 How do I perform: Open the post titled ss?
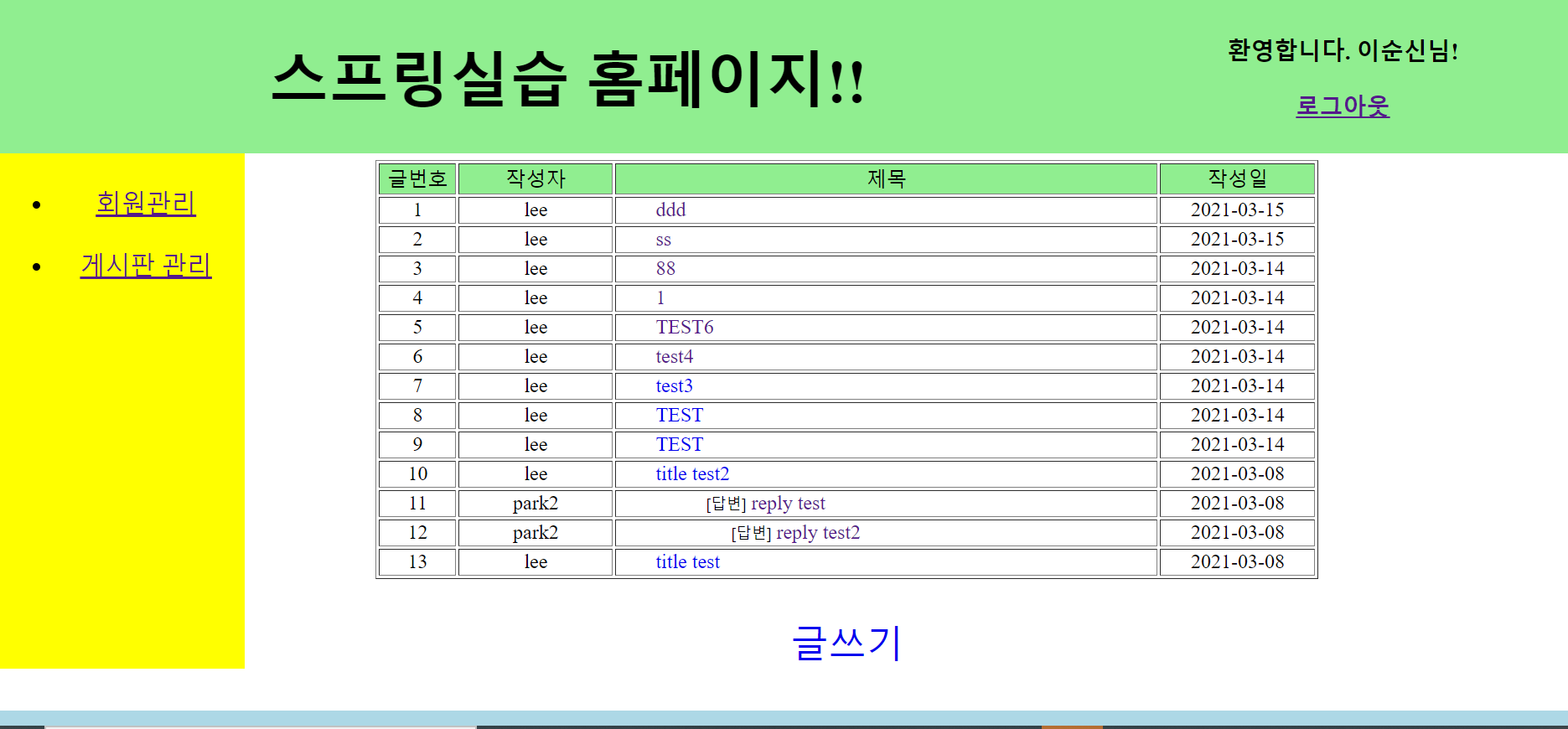663,240
